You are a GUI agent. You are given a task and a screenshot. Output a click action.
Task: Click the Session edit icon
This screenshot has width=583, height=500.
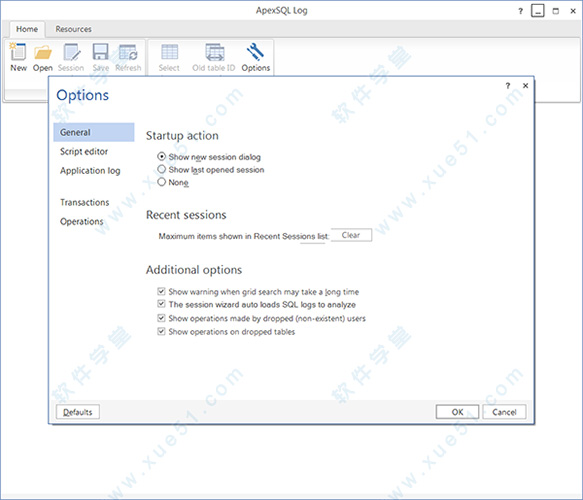pos(71,52)
